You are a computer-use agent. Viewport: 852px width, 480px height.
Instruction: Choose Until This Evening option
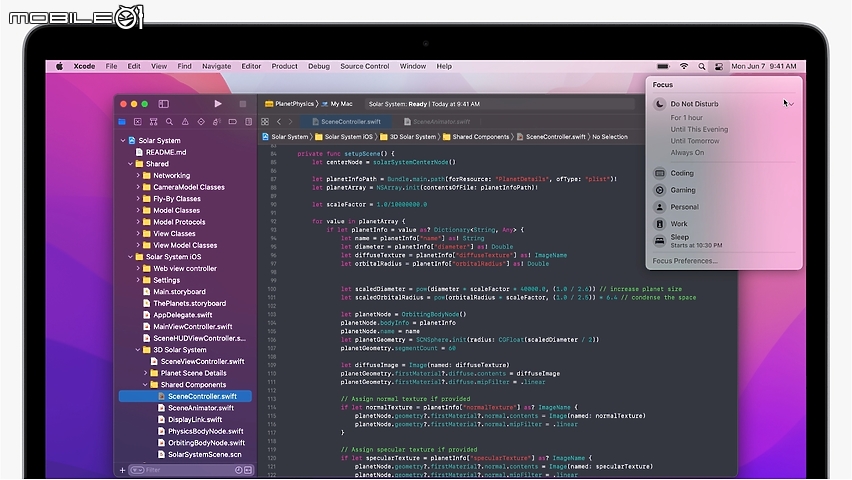(699, 129)
